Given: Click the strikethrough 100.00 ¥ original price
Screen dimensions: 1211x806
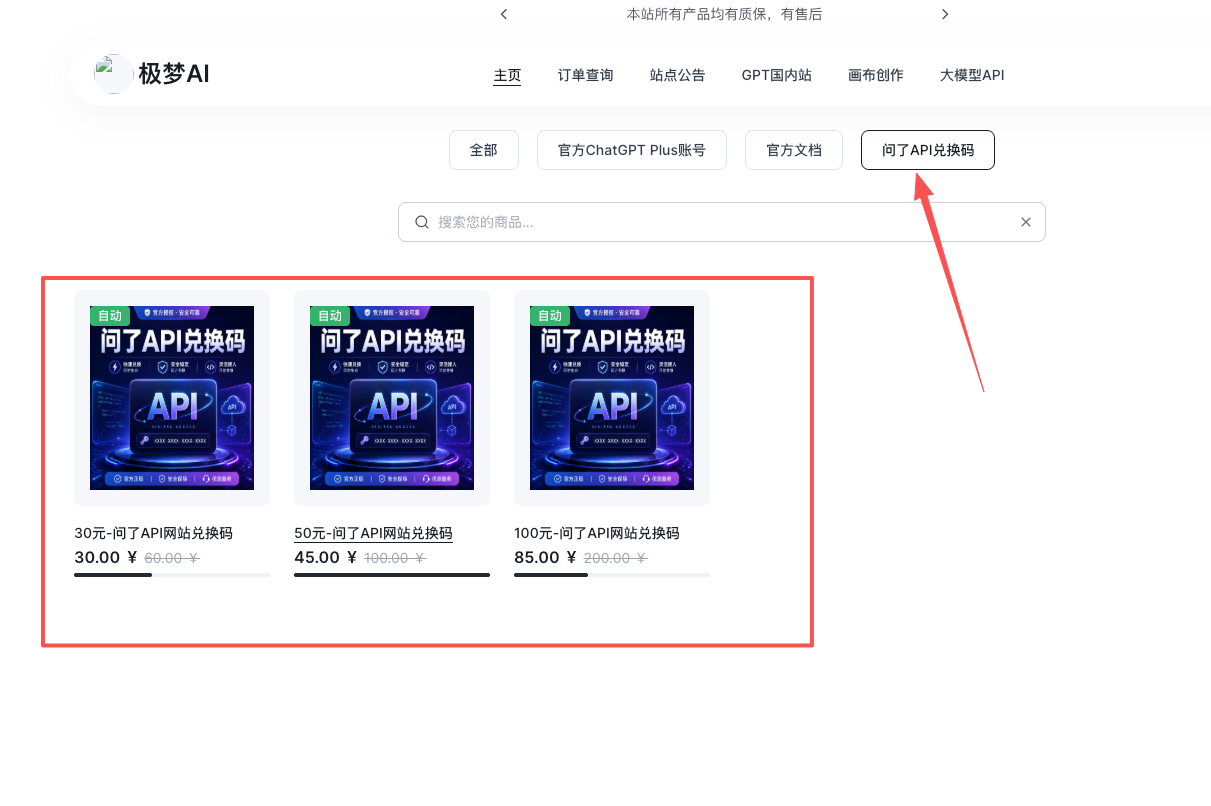Looking at the screenshot, I should pyautogui.click(x=395, y=559).
